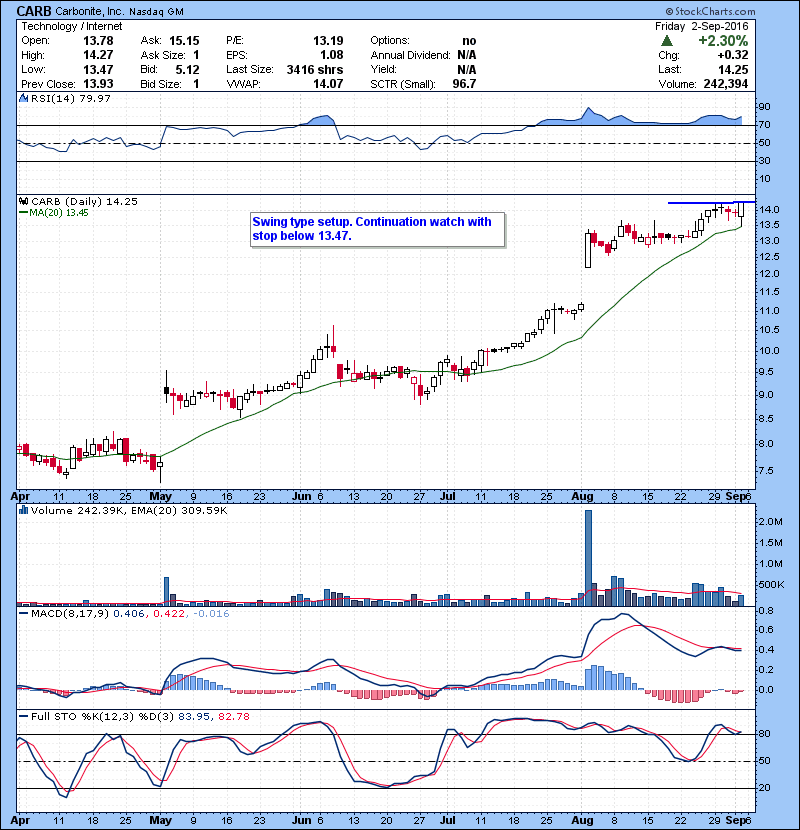Click the High value "14.27"
Viewport: 800px width, 830px height.
(98, 55)
